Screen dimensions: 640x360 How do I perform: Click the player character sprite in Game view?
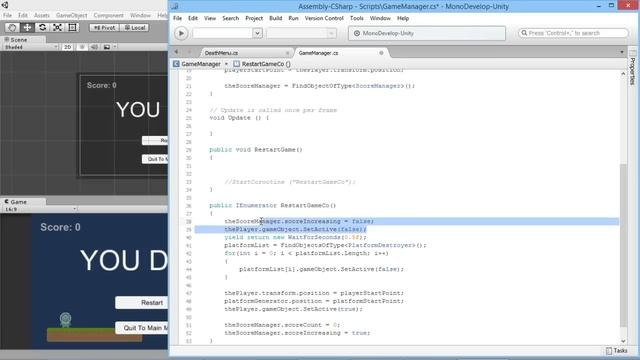tap(65, 320)
